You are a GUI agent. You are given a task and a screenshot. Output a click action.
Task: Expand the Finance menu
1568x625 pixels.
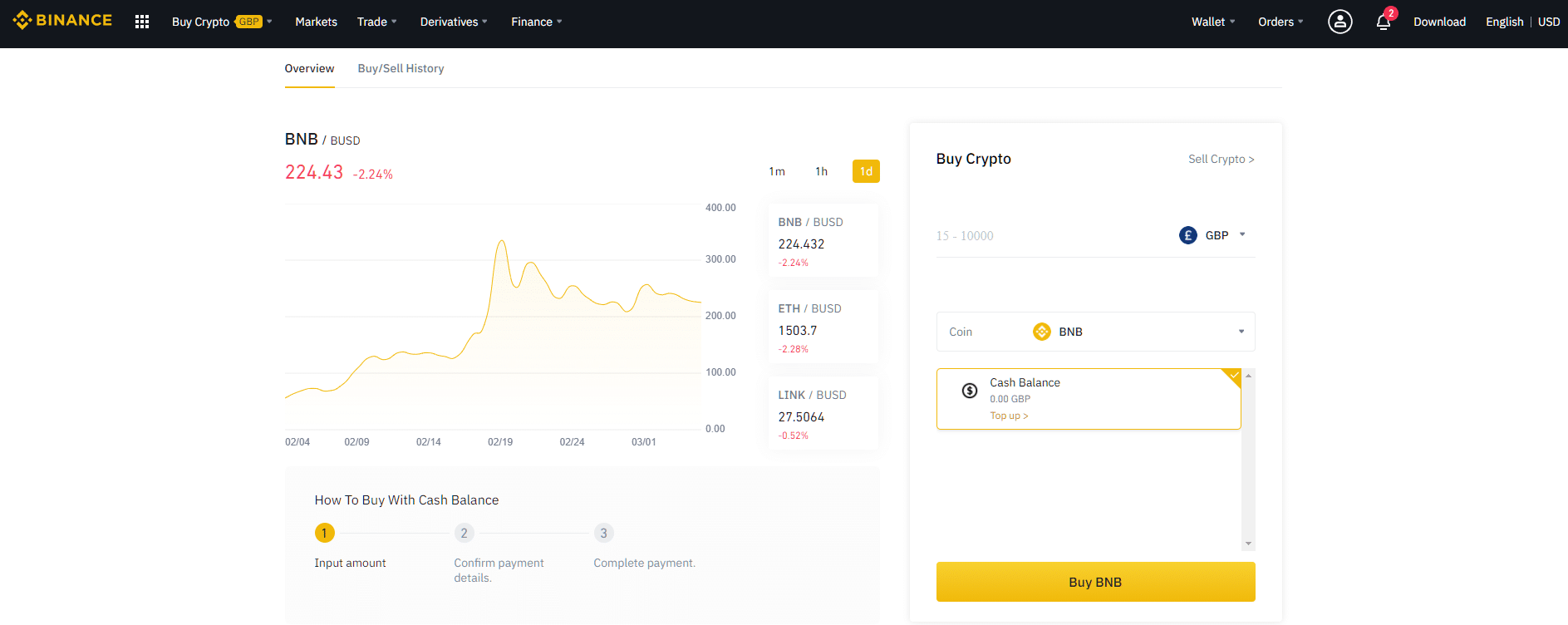[537, 22]
